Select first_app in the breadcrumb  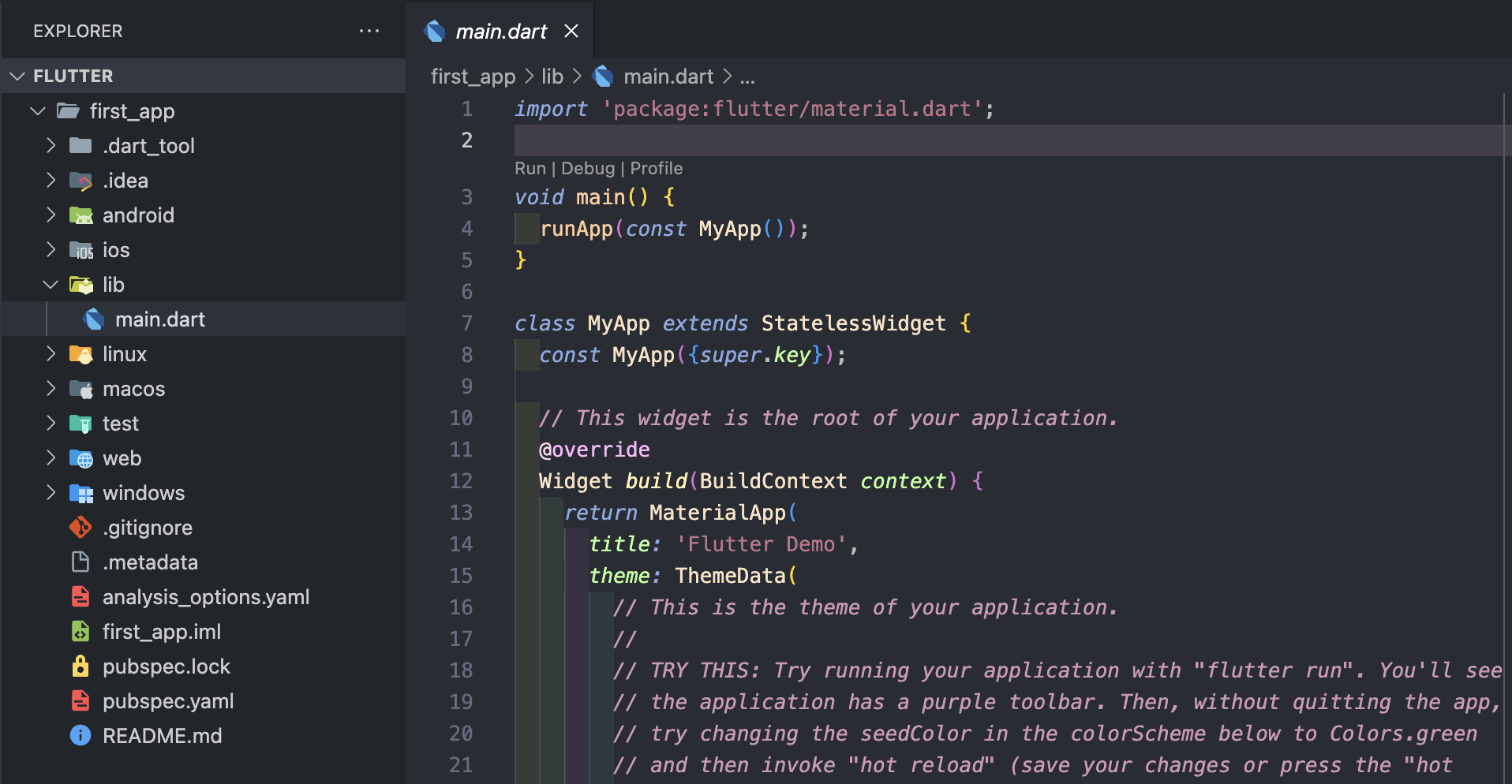click(x=473, y=77)
